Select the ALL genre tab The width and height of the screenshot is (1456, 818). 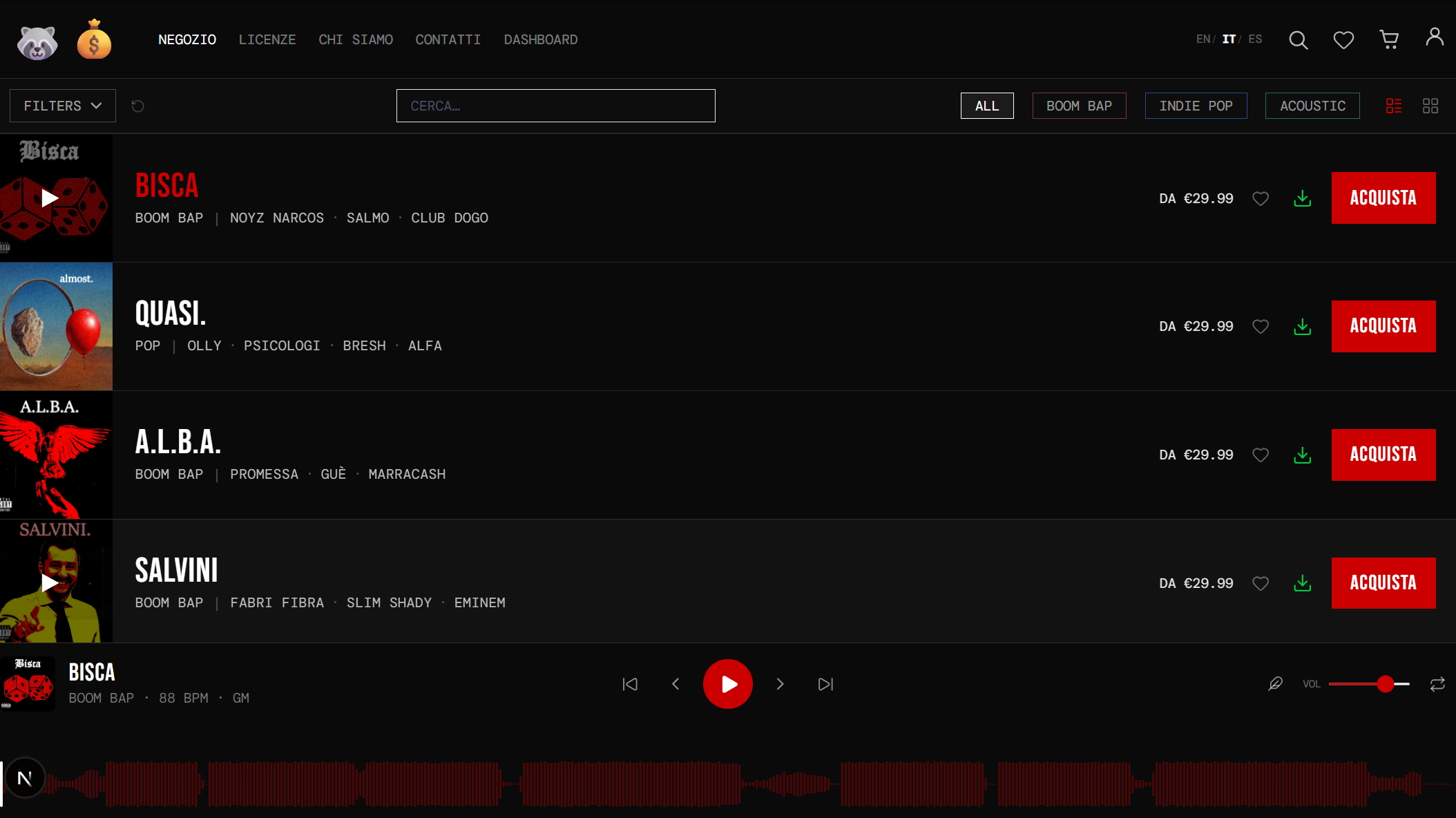point(987,106)
